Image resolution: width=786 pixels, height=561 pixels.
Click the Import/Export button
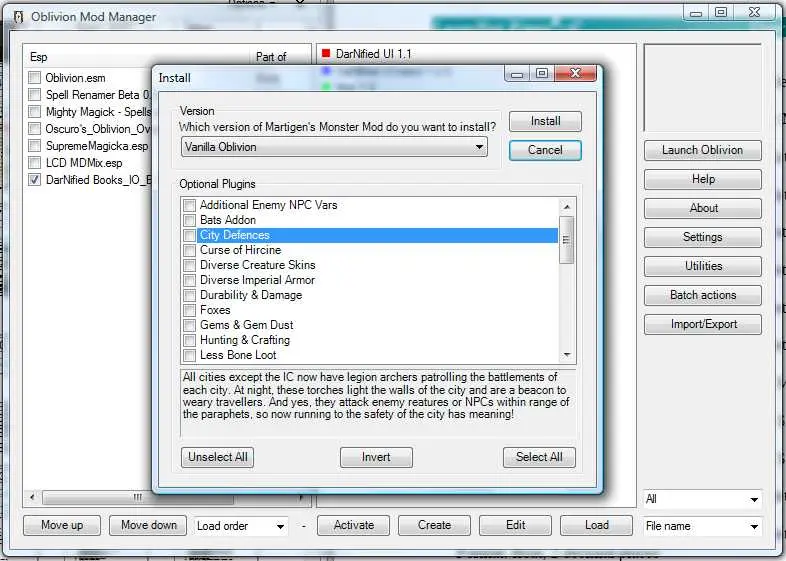click(703, 324)
